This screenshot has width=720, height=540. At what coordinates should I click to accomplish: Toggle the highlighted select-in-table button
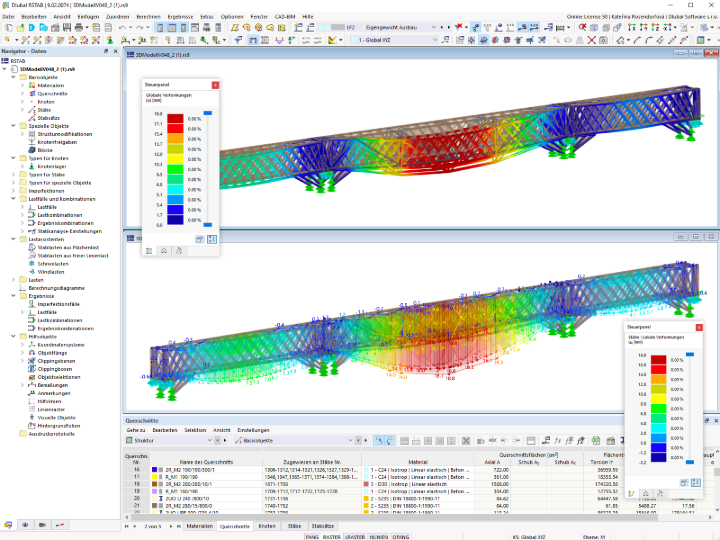(x=378, y=440)
